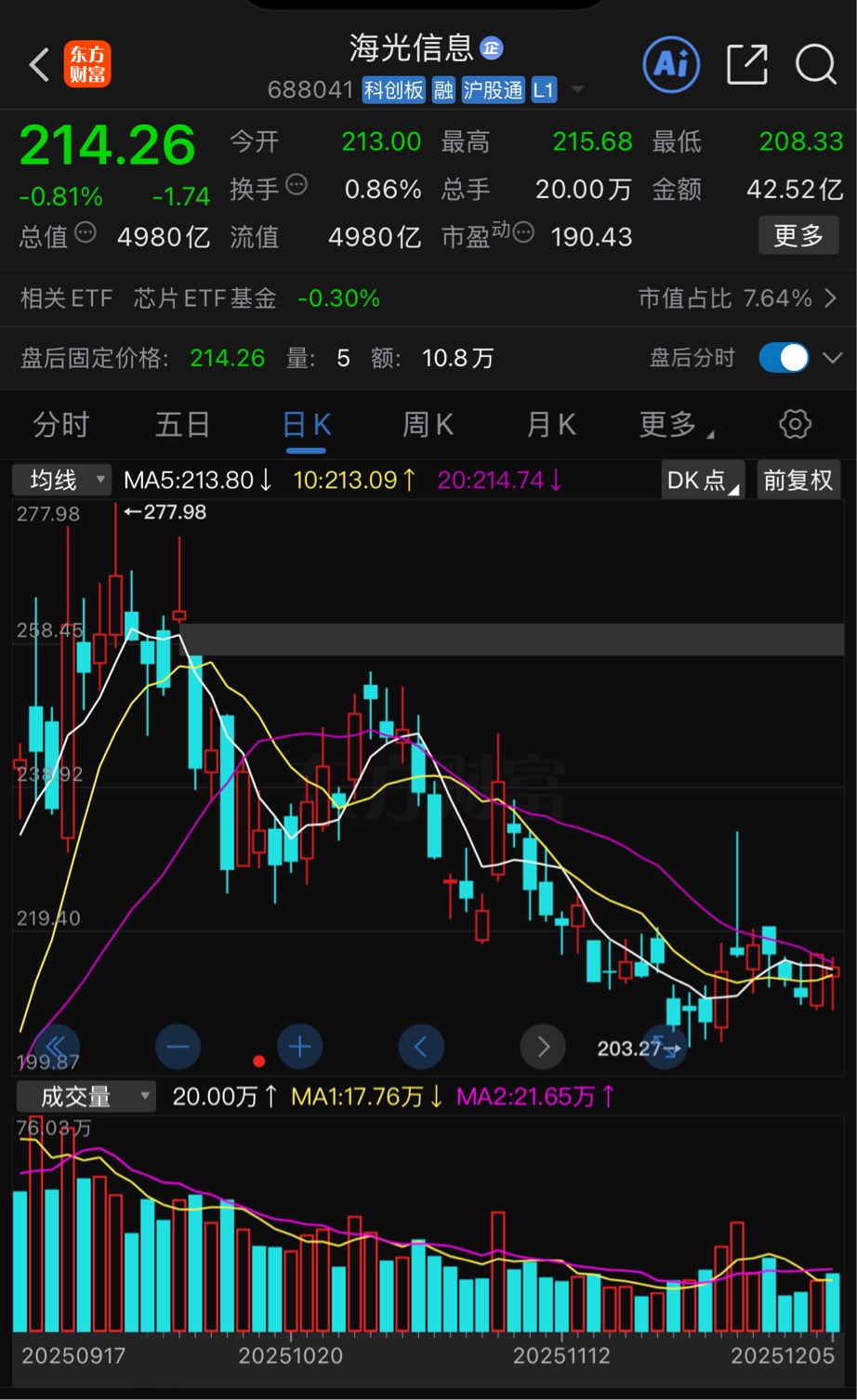
Task: Tap the 20250917 date label
Action: [73, 1355]
